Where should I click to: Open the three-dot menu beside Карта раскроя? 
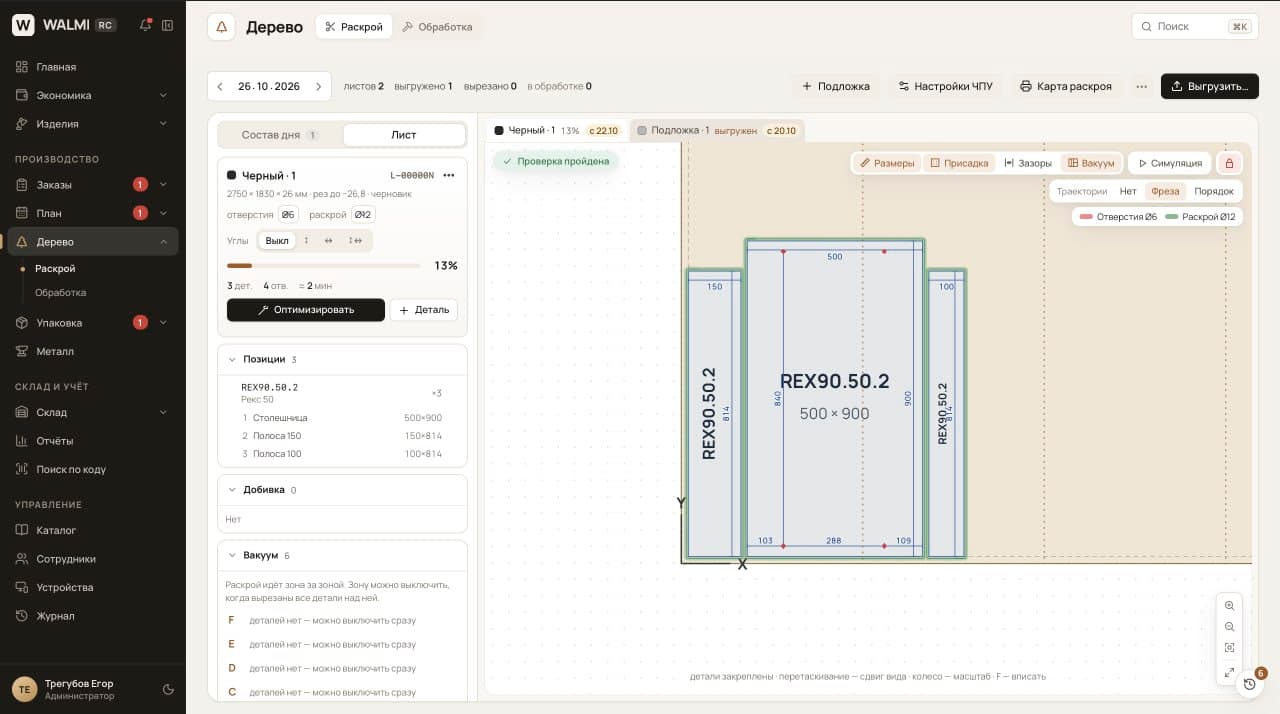[1141, 87]
